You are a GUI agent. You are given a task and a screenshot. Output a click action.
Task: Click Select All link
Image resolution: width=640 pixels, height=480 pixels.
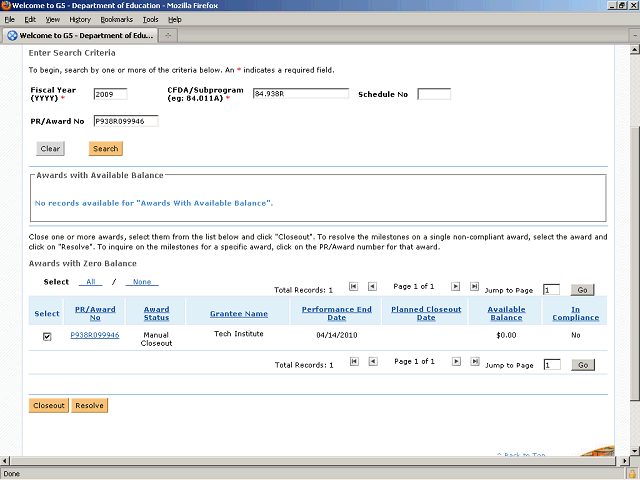click(x=91, y=282)
